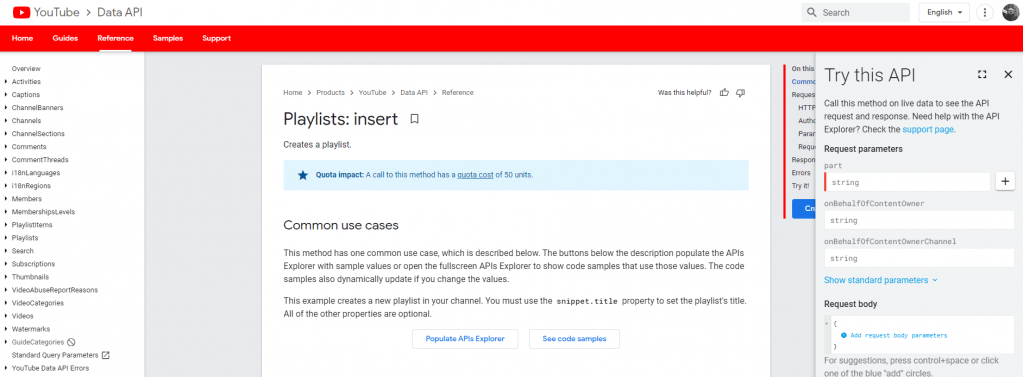Jump to Errors in page contents
The height and width of the screenshot is (377, 1023).
(x=801, y=173)
